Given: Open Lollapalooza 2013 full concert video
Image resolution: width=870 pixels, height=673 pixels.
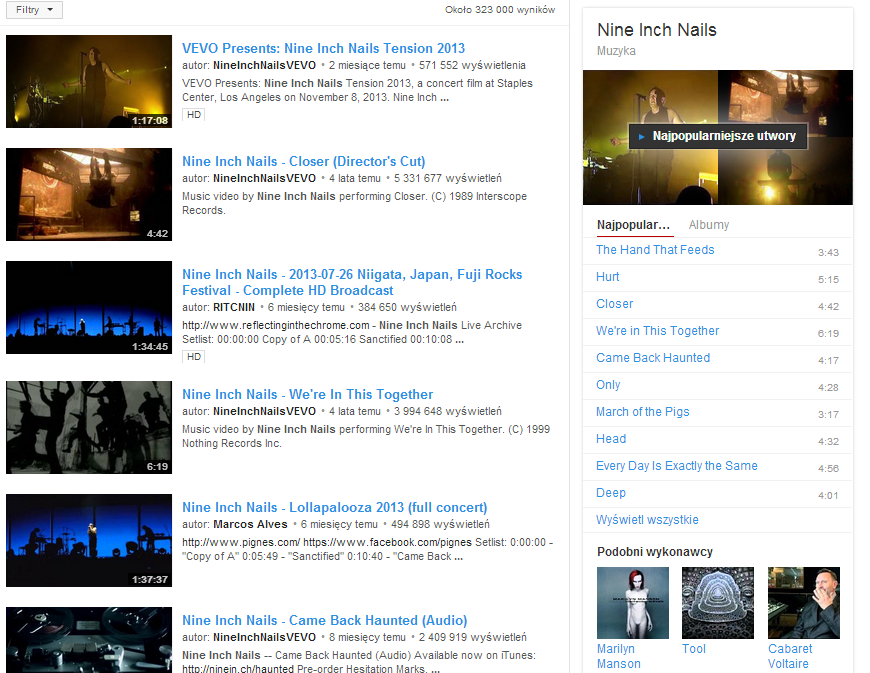Looking at the screenshot, I should click(x=335, y=508).
